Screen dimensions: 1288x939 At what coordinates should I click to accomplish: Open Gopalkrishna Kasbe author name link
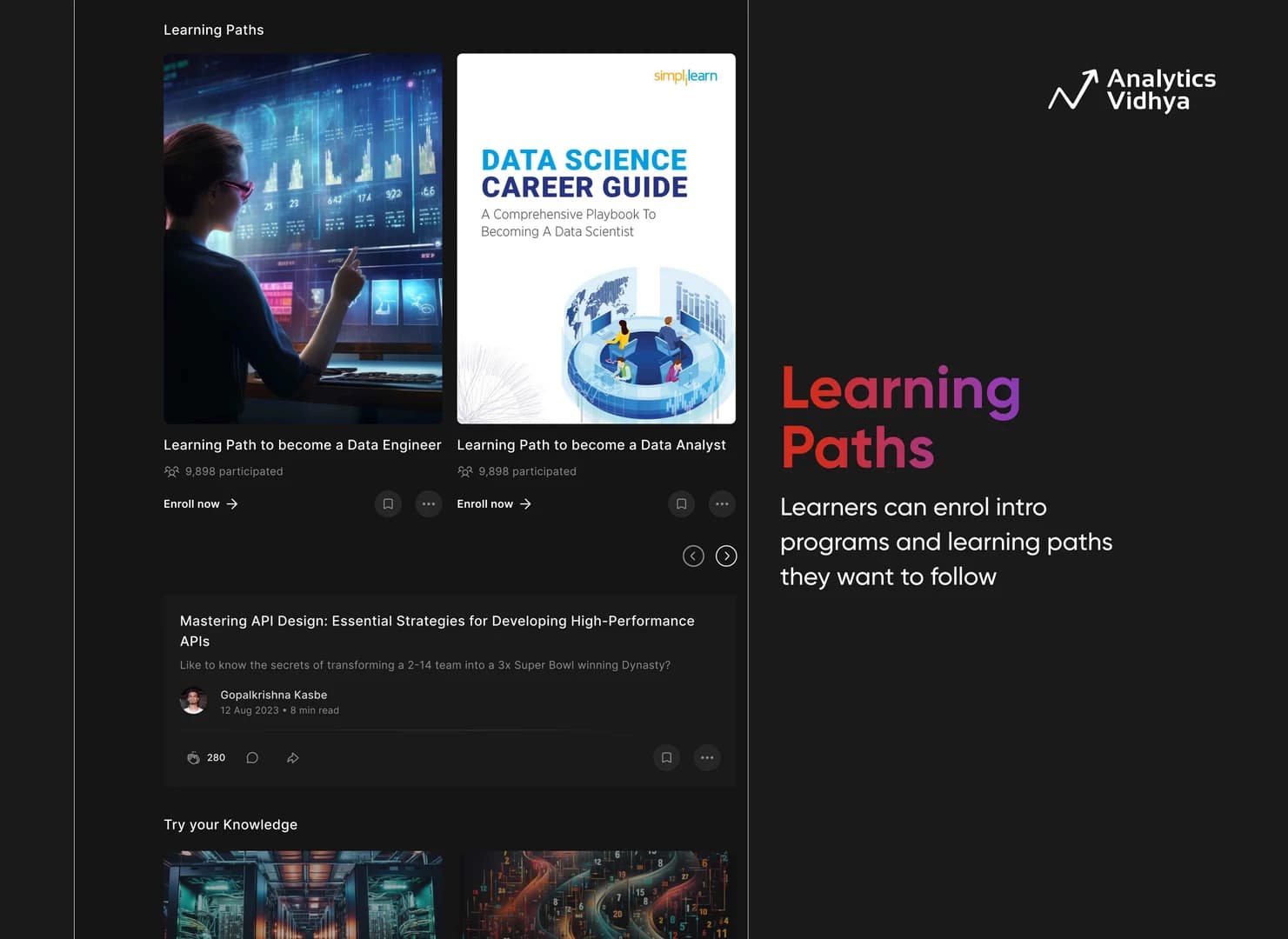pos(274,695)
